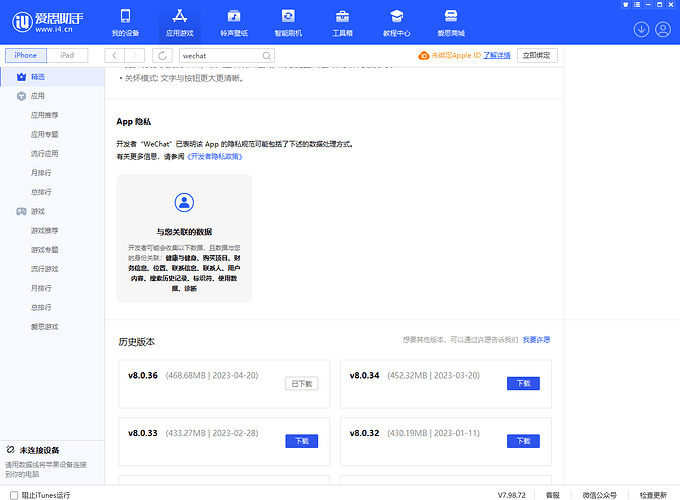Open the 开发者隐私政策 link

tap(215, 156)
